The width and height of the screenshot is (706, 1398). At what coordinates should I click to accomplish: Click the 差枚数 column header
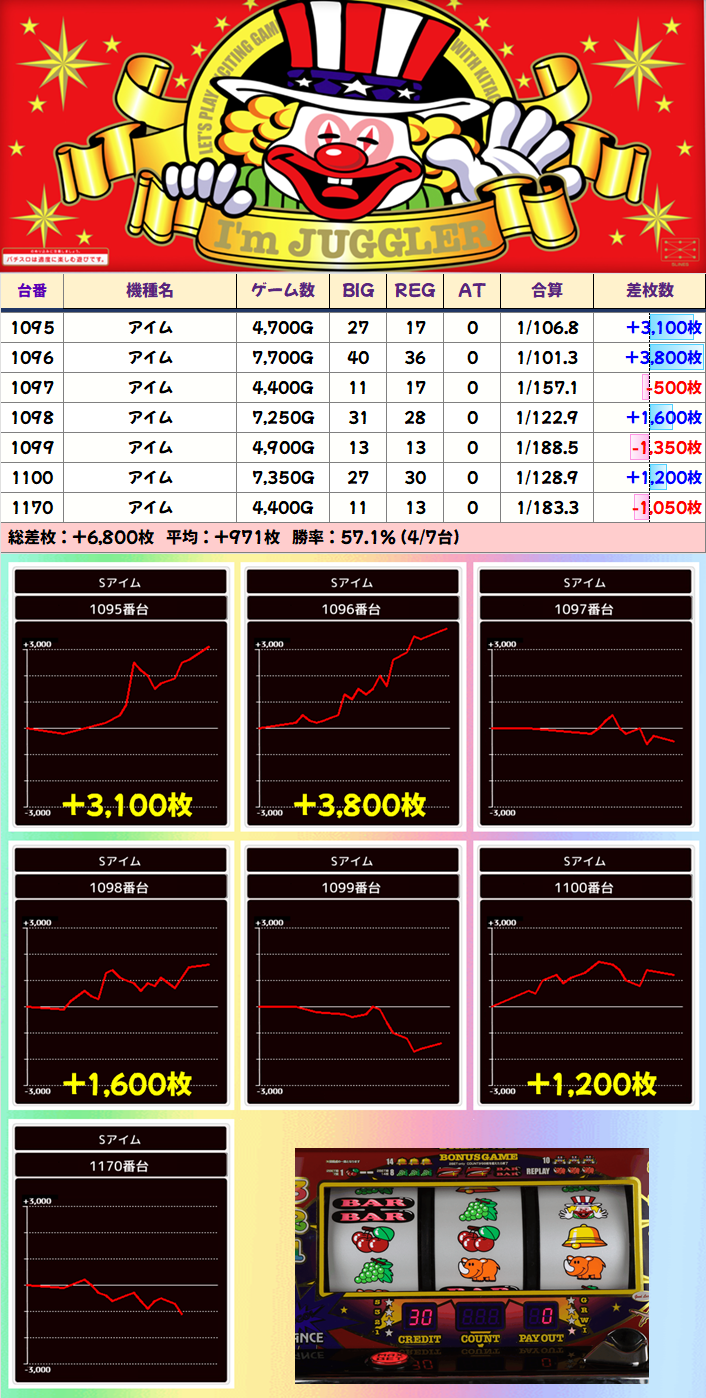pos(649,291)
